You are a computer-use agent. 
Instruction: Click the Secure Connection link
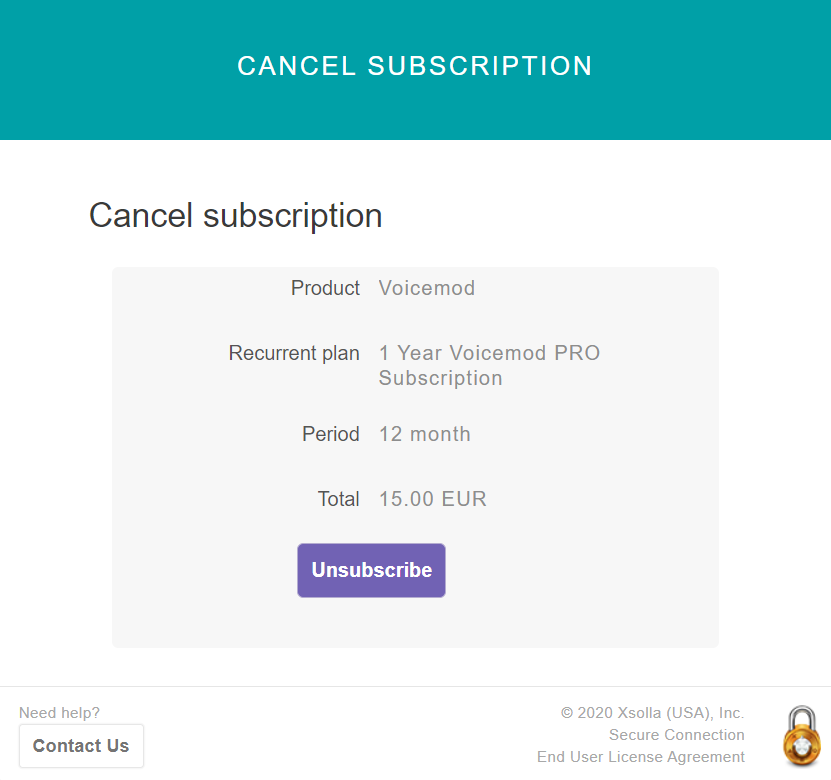pos(676,734)
